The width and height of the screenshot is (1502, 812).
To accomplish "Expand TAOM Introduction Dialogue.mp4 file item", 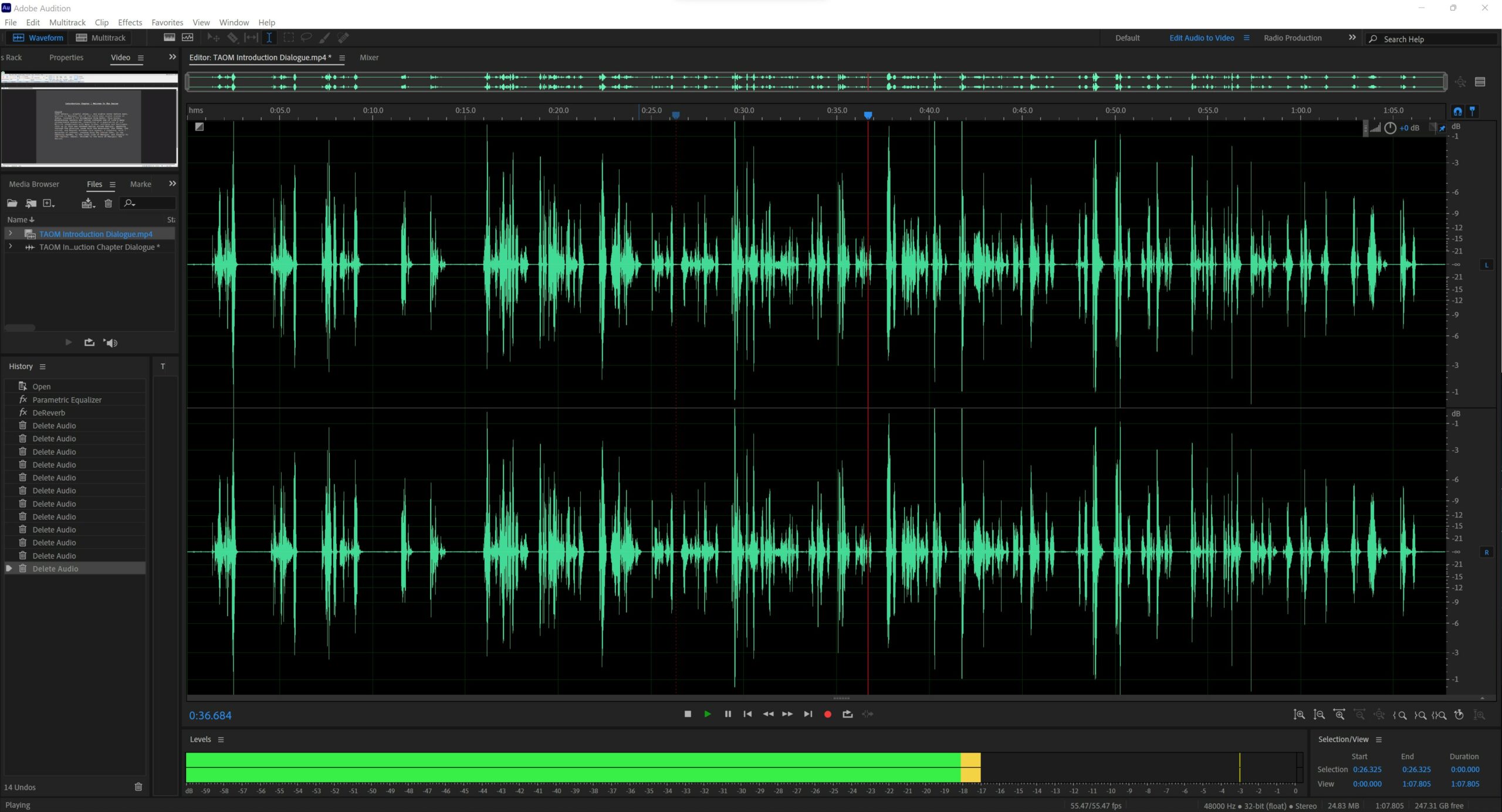I will (10, 234).
